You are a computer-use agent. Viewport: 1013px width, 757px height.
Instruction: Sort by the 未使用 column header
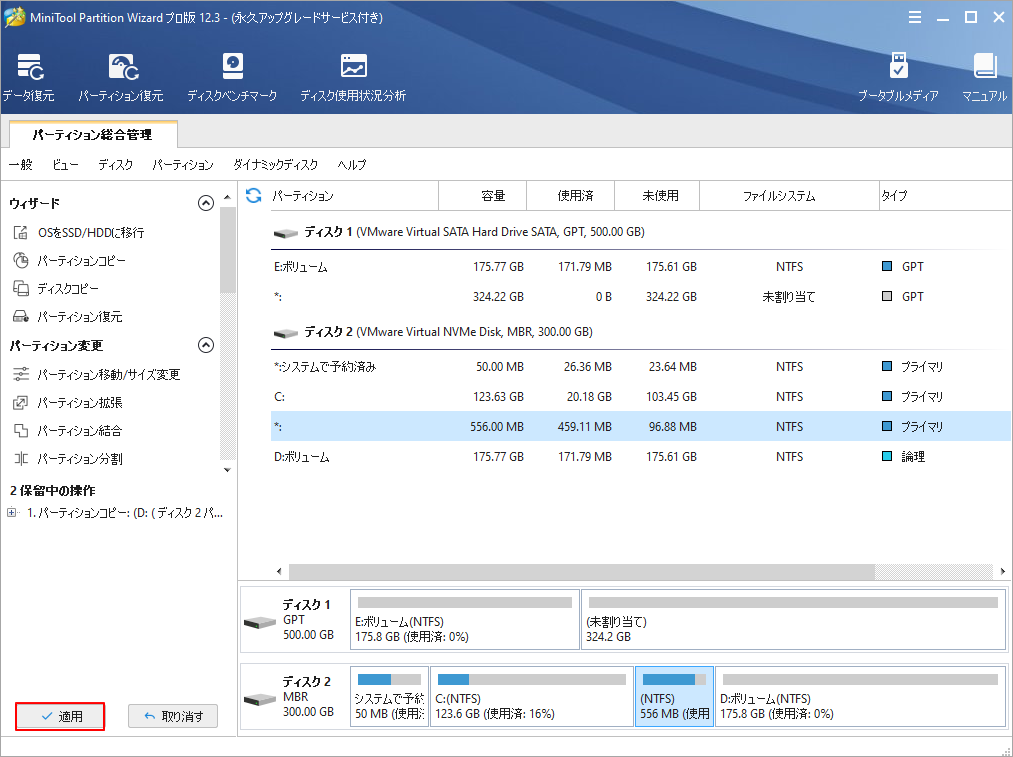657,196
